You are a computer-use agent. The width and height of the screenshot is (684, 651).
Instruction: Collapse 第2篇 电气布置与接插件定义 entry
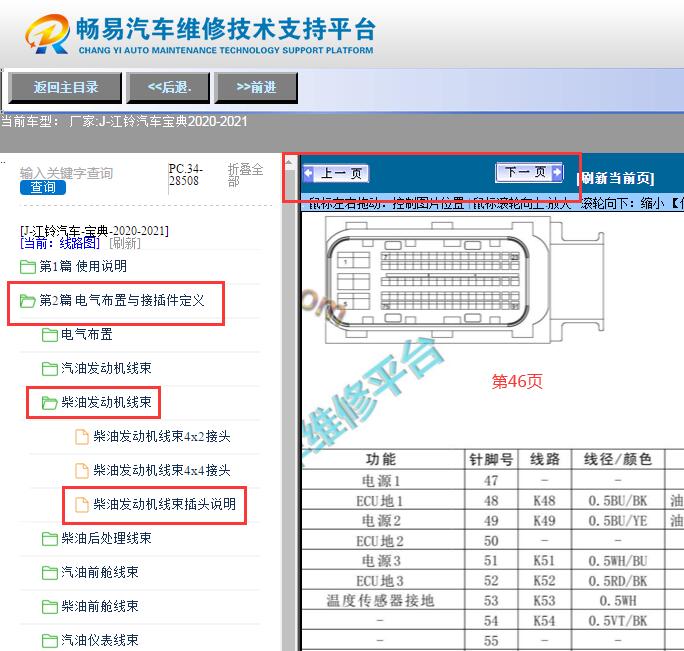(x=122, y=300)
